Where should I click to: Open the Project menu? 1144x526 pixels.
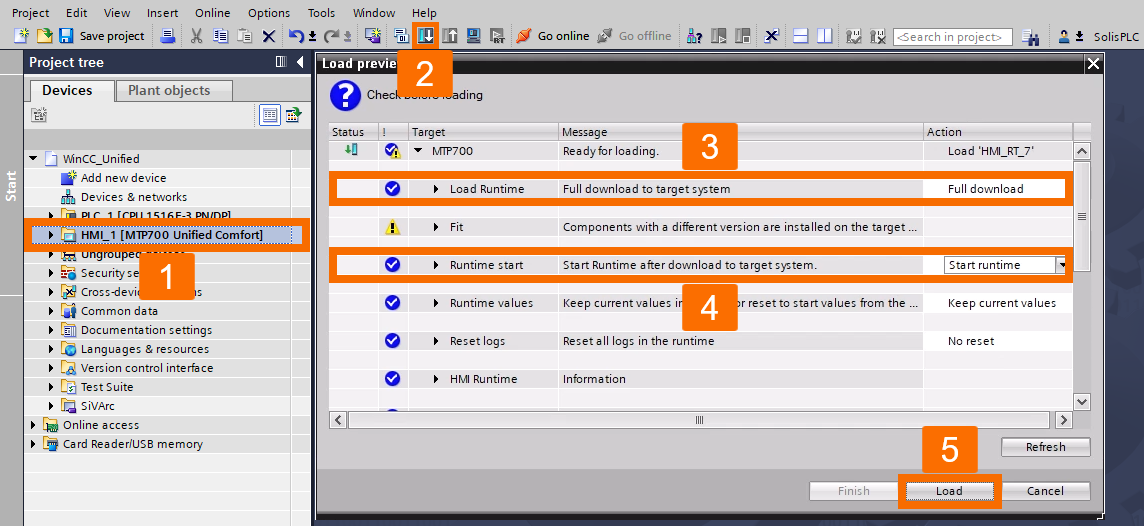point(31,12)
